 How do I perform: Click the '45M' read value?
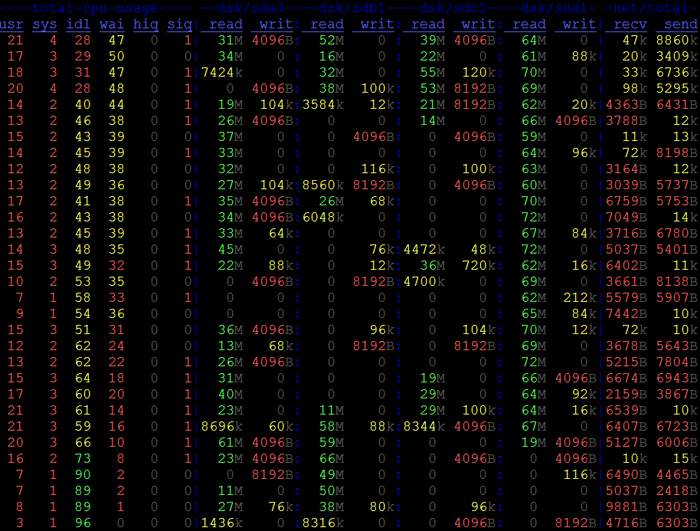[230, 249]
